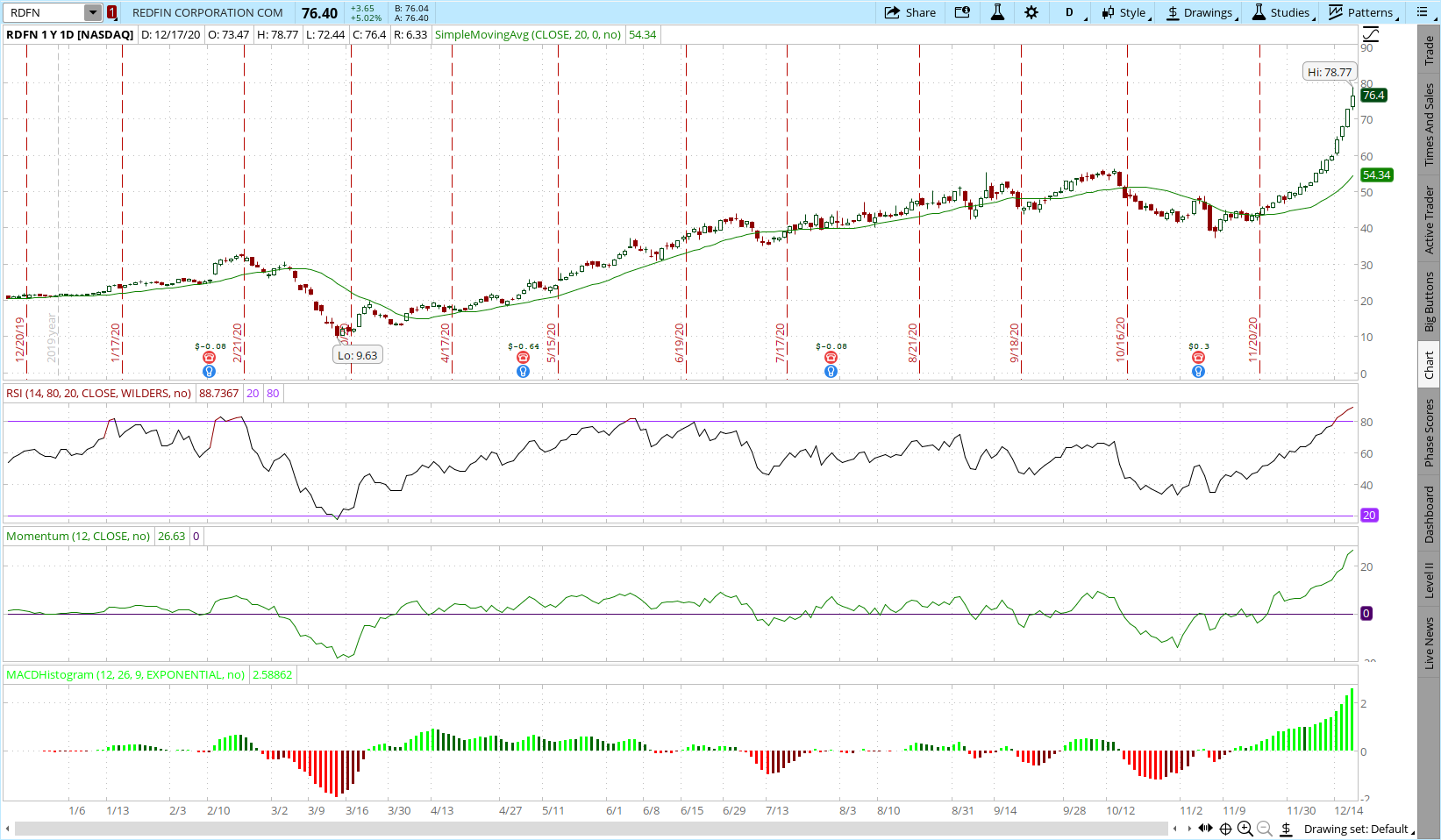This screenshot has width=1441, height=840.
Task: Click the Share chart button
Action: [x=910, y=12]
